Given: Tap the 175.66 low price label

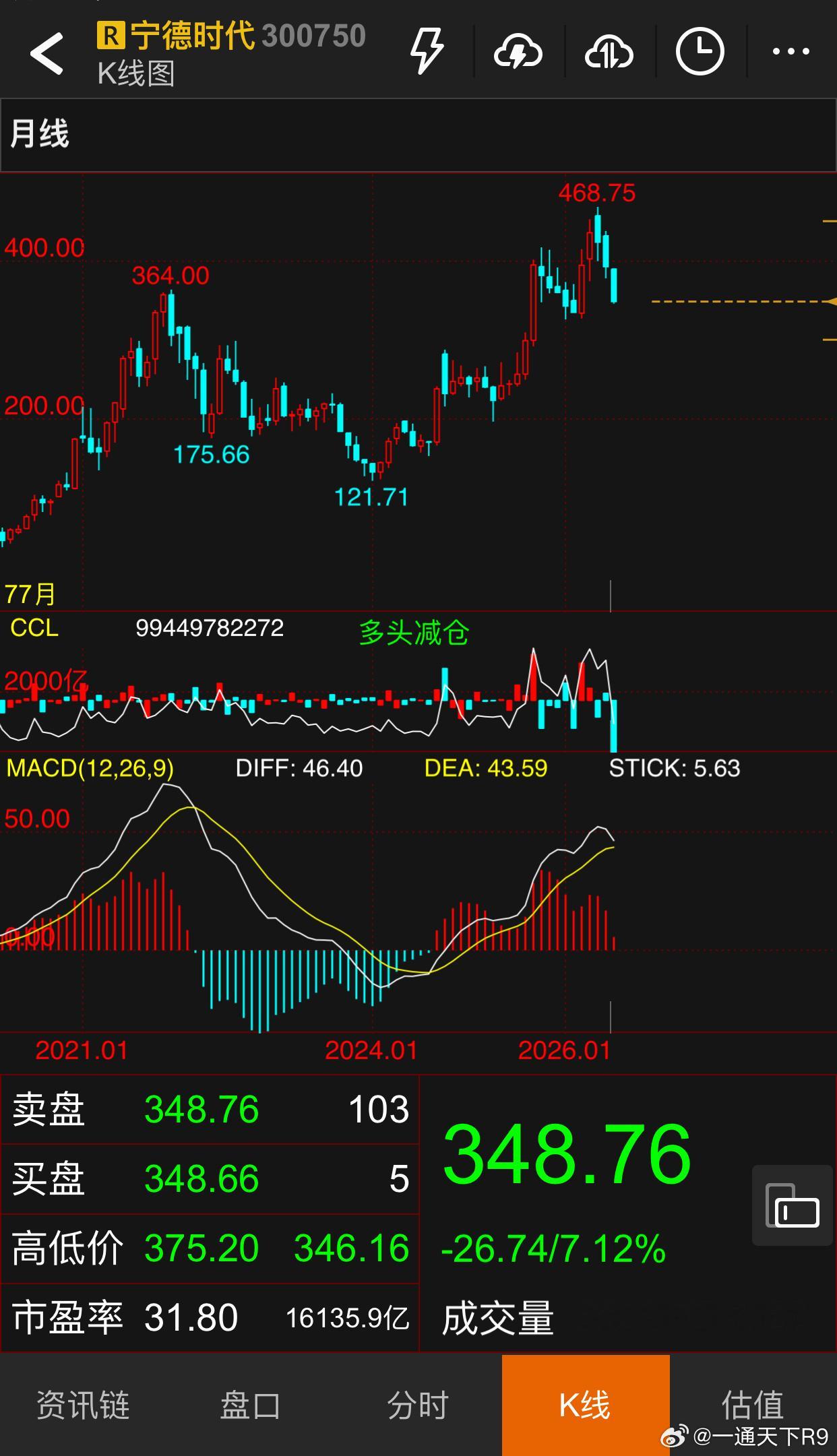Looking at the screenshot, I should 212,455.
